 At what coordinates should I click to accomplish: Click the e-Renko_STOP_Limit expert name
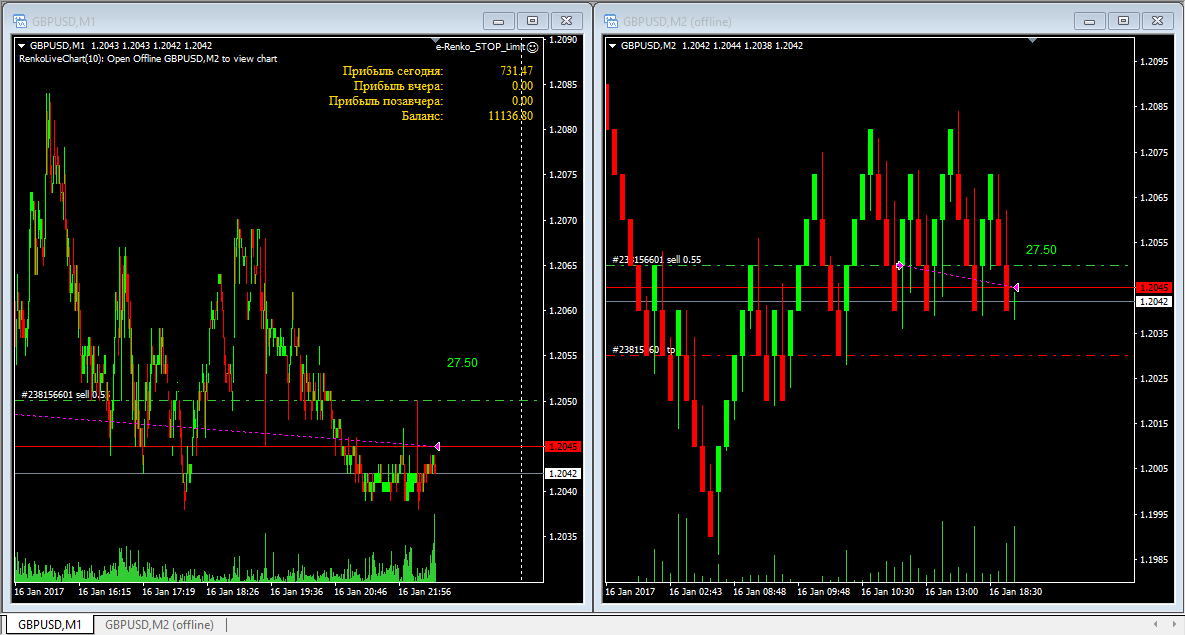pos(480,47)
